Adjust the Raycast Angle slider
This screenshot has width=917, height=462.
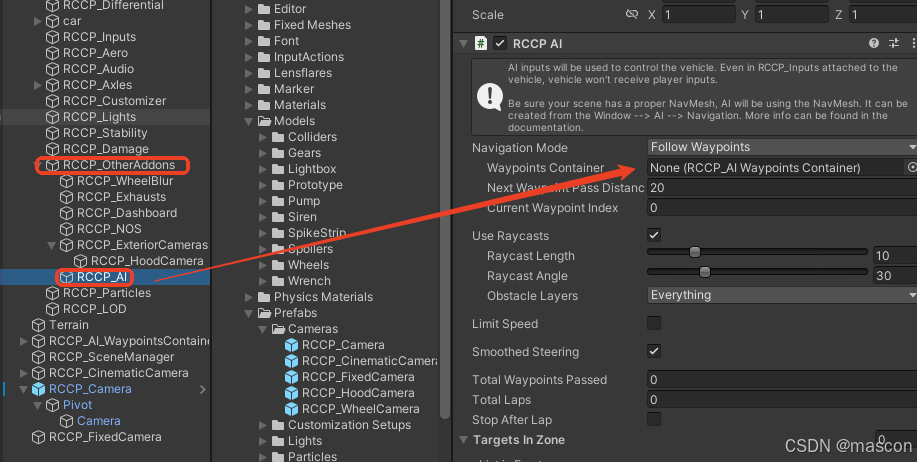click(757, 272)
